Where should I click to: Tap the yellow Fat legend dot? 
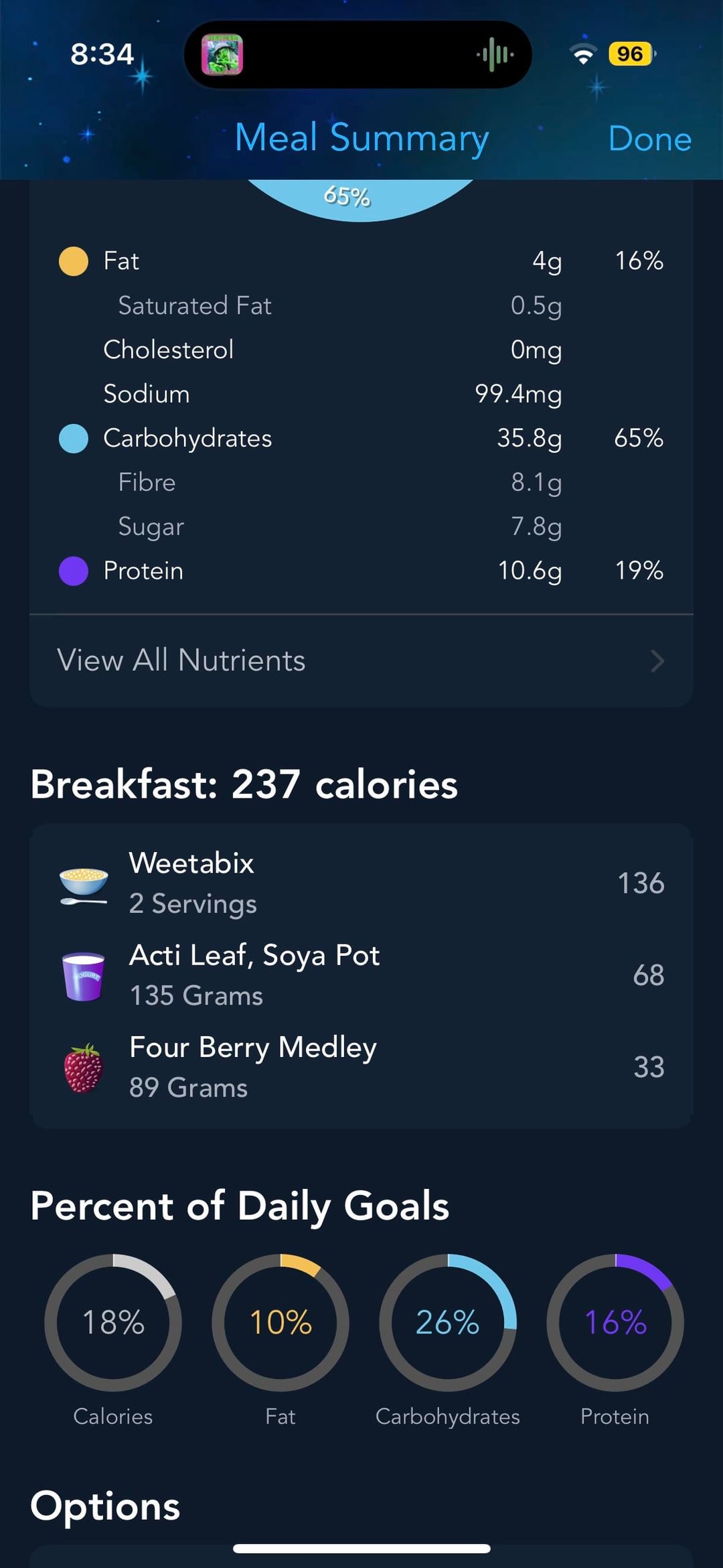coord(74,261)
